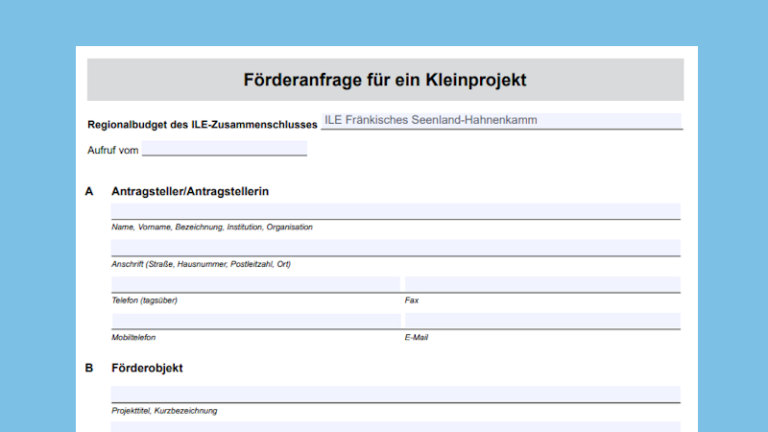Viewport: 768px width, 432px height.
Task: Click the Anschrift address input field
Action: [396, 248]
